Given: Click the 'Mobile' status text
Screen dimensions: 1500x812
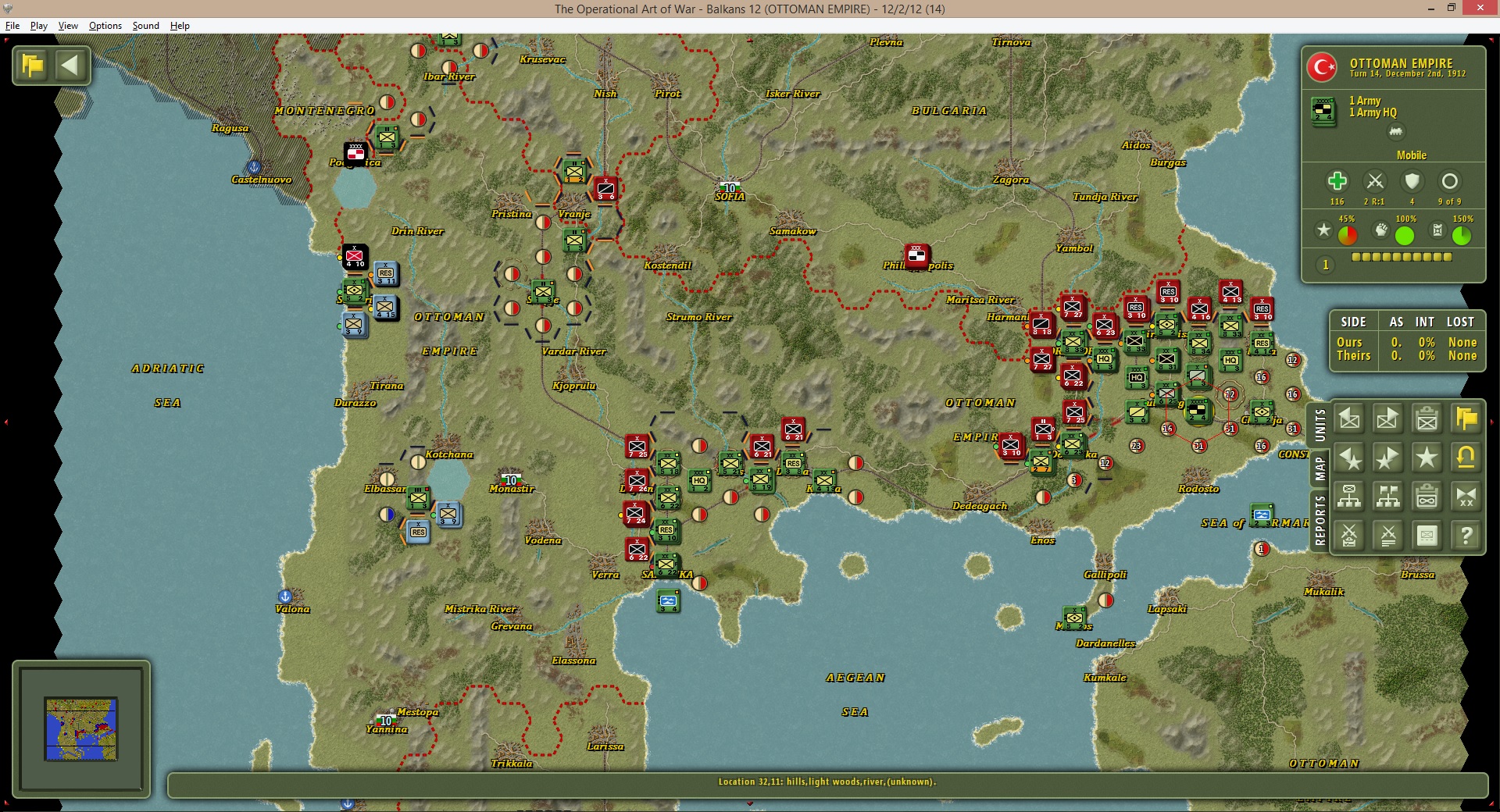Looking at the screenshot, I should point(1411,155).
